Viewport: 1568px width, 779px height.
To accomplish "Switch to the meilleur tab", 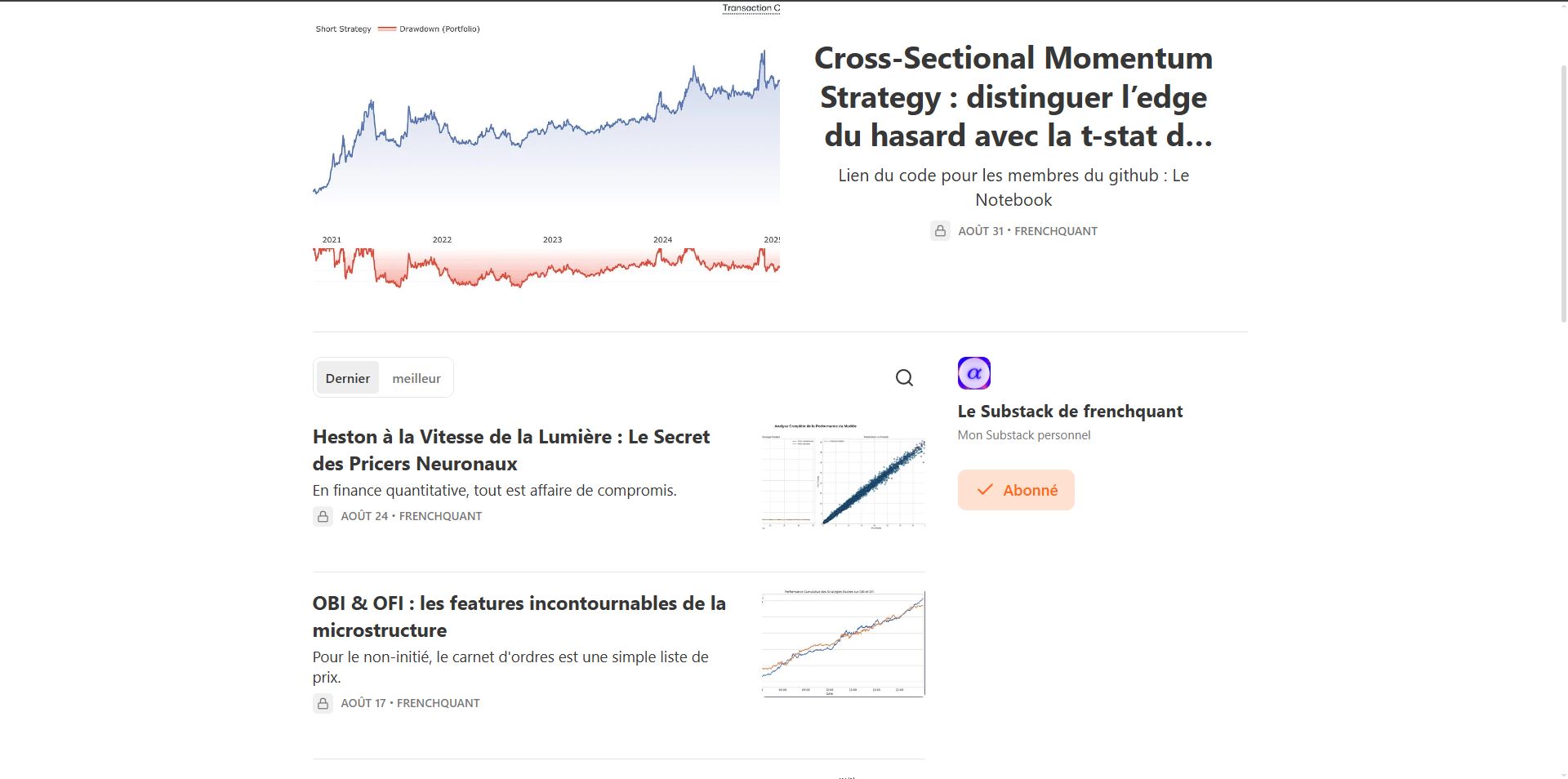I will point(416,378).
